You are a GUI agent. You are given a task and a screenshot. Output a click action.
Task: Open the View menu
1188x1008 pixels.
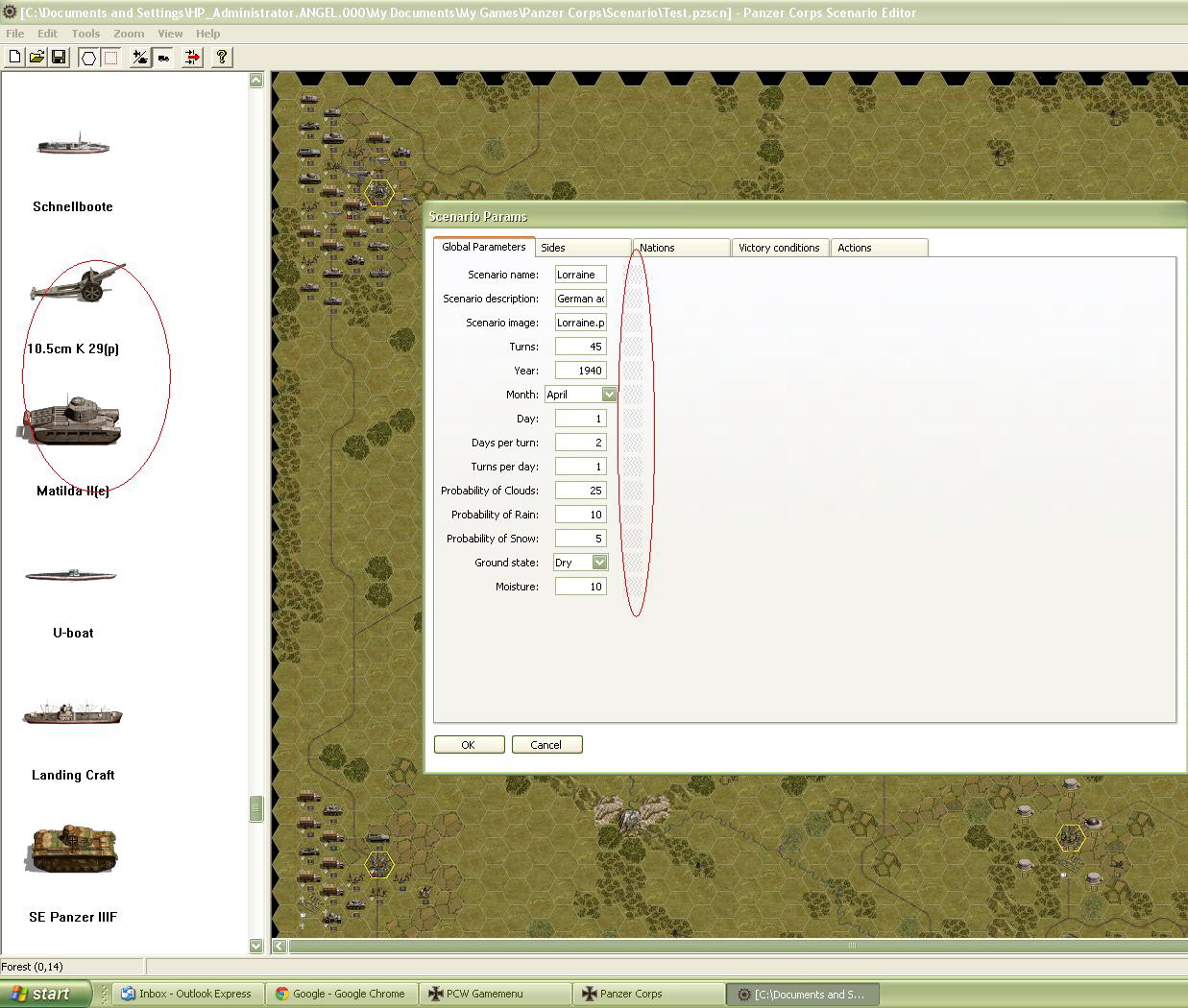pyautogui.click(x=170, y=33)
